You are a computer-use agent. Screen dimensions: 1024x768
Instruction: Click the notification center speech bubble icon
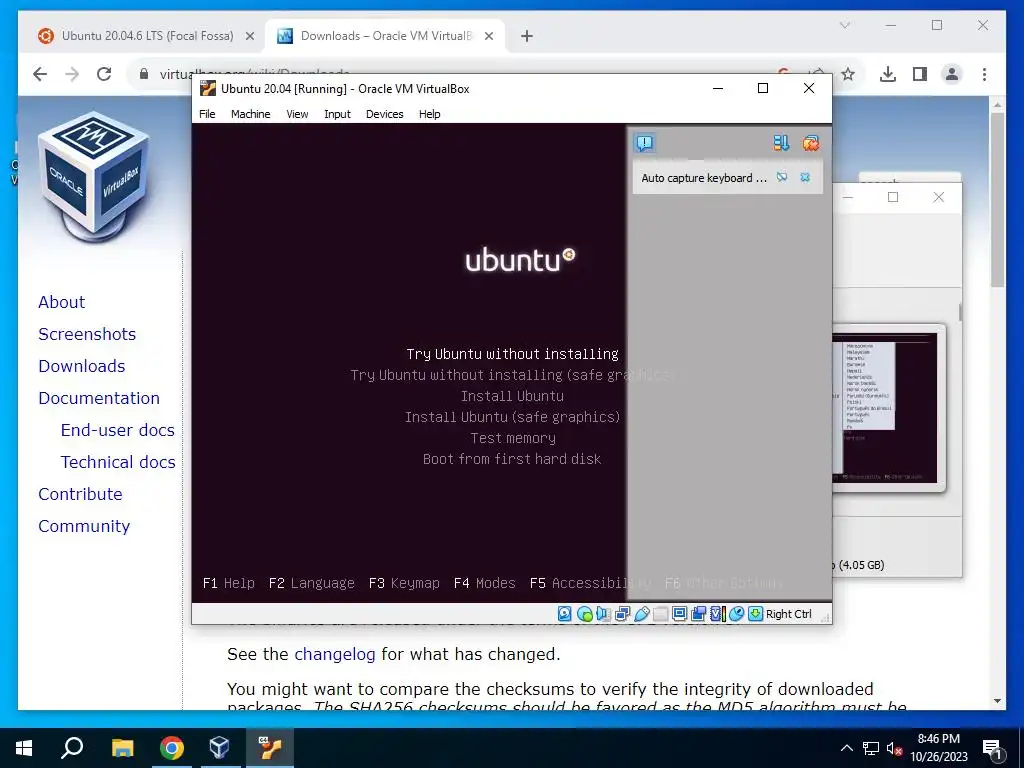(645, 143)
